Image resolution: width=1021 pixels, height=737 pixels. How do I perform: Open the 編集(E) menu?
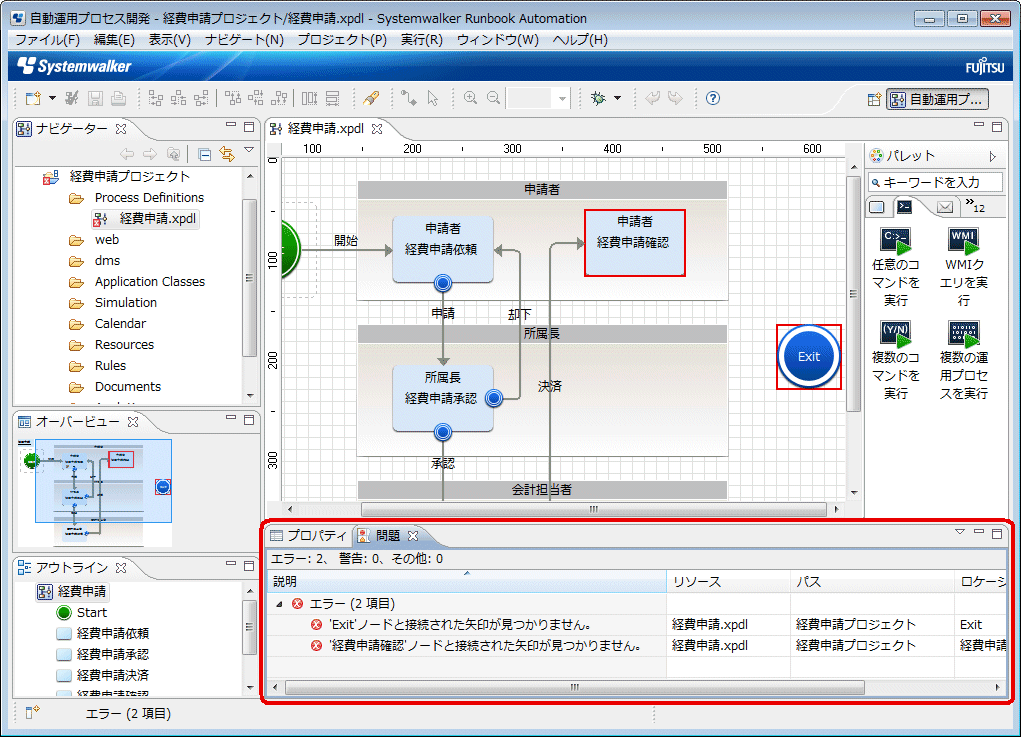click(x=114, y=40)
